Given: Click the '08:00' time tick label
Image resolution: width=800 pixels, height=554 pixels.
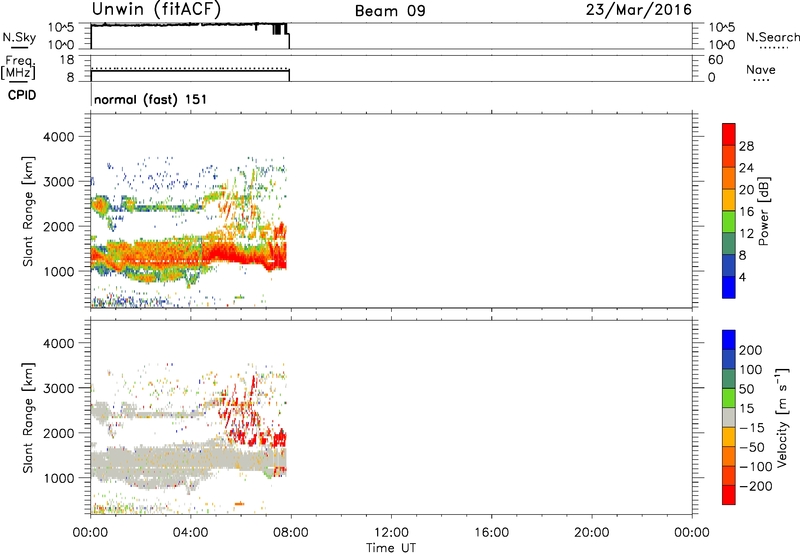Looking at the screenshot, I should pos(291,533).
